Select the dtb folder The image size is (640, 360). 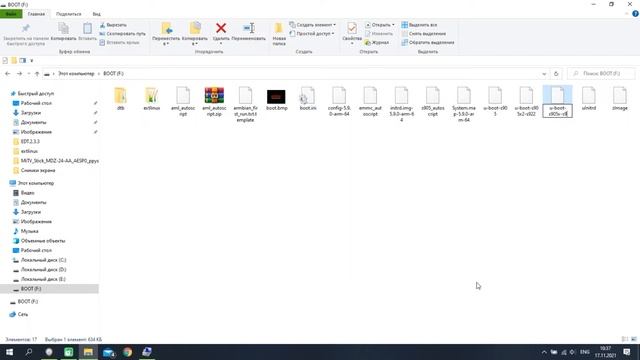pos(120,99)
